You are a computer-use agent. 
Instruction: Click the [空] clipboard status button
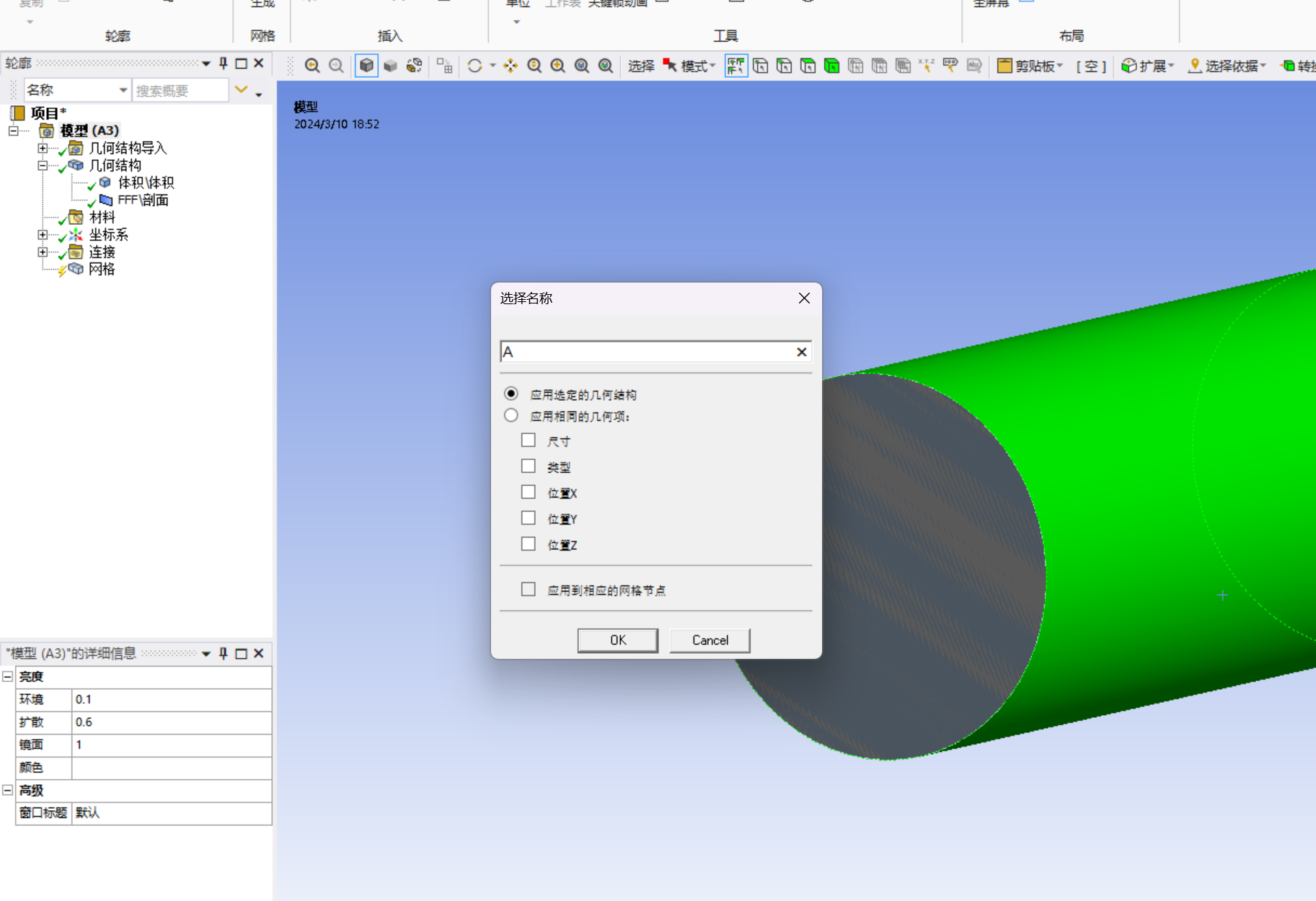[x=1092, y=66]
